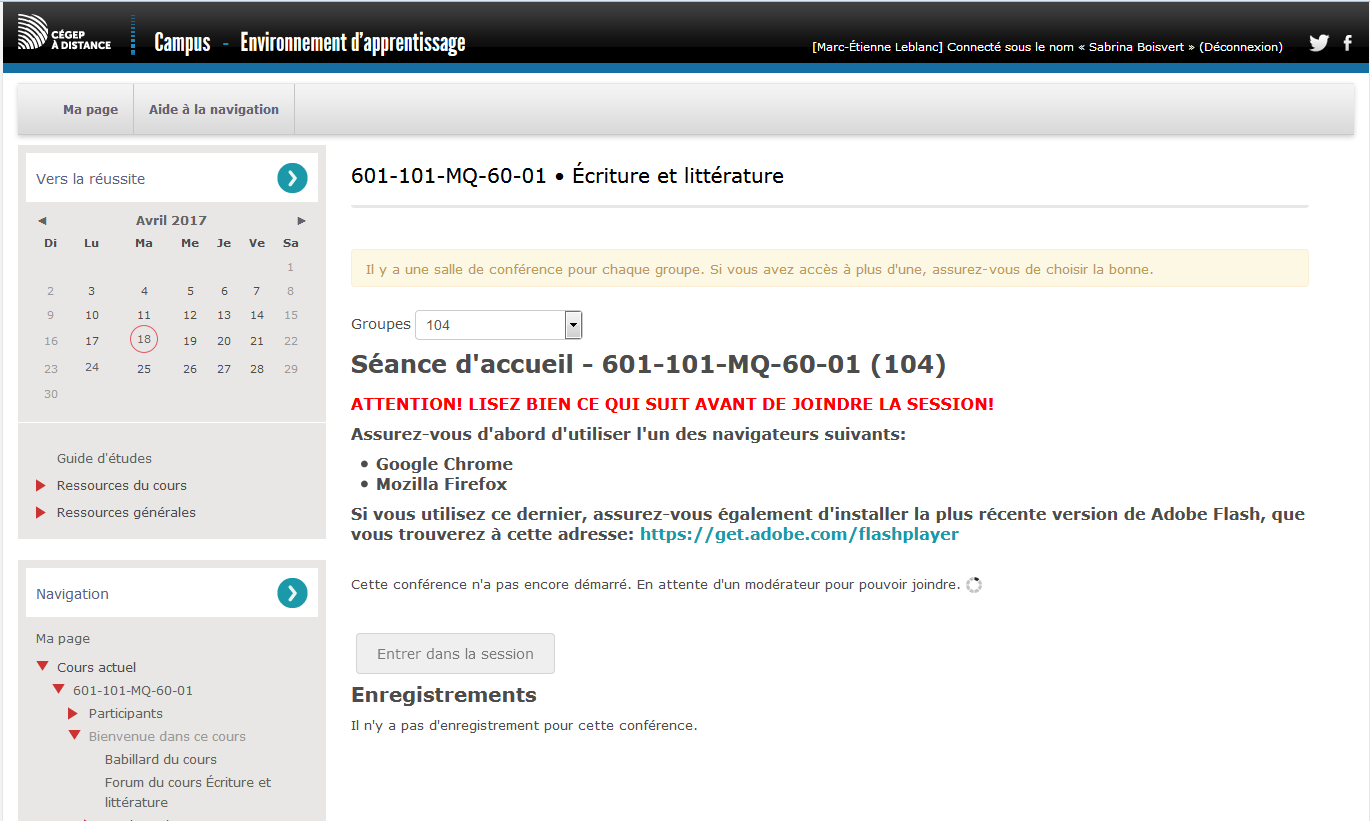Toggle the Vers la réussite block arrow
Screen dimensions: 1370x821
[292, 178]
